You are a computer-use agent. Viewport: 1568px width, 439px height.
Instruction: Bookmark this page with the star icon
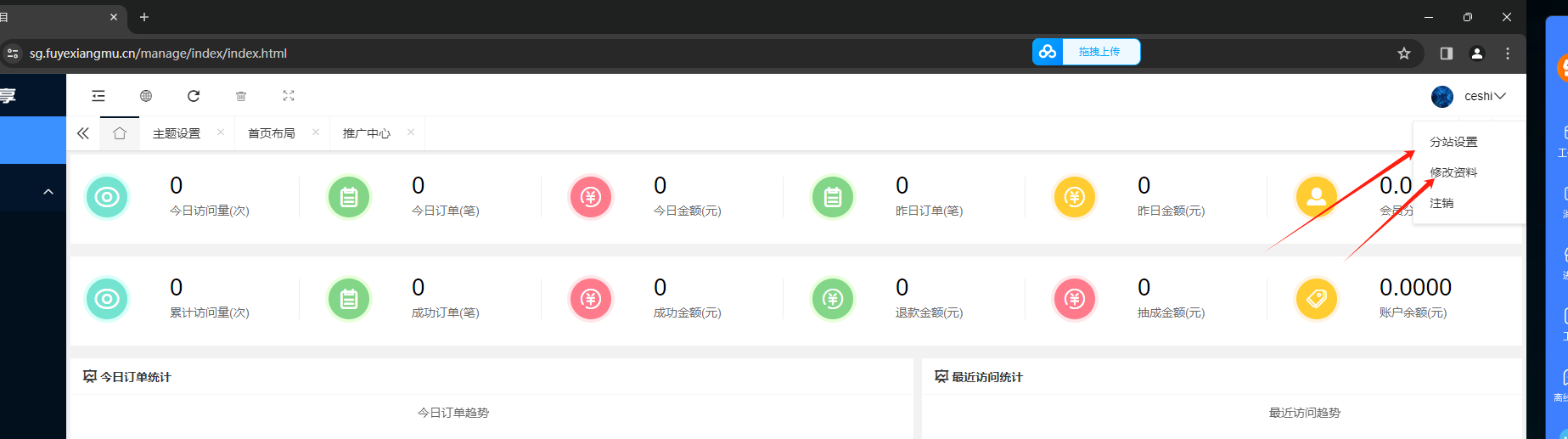1404,53
